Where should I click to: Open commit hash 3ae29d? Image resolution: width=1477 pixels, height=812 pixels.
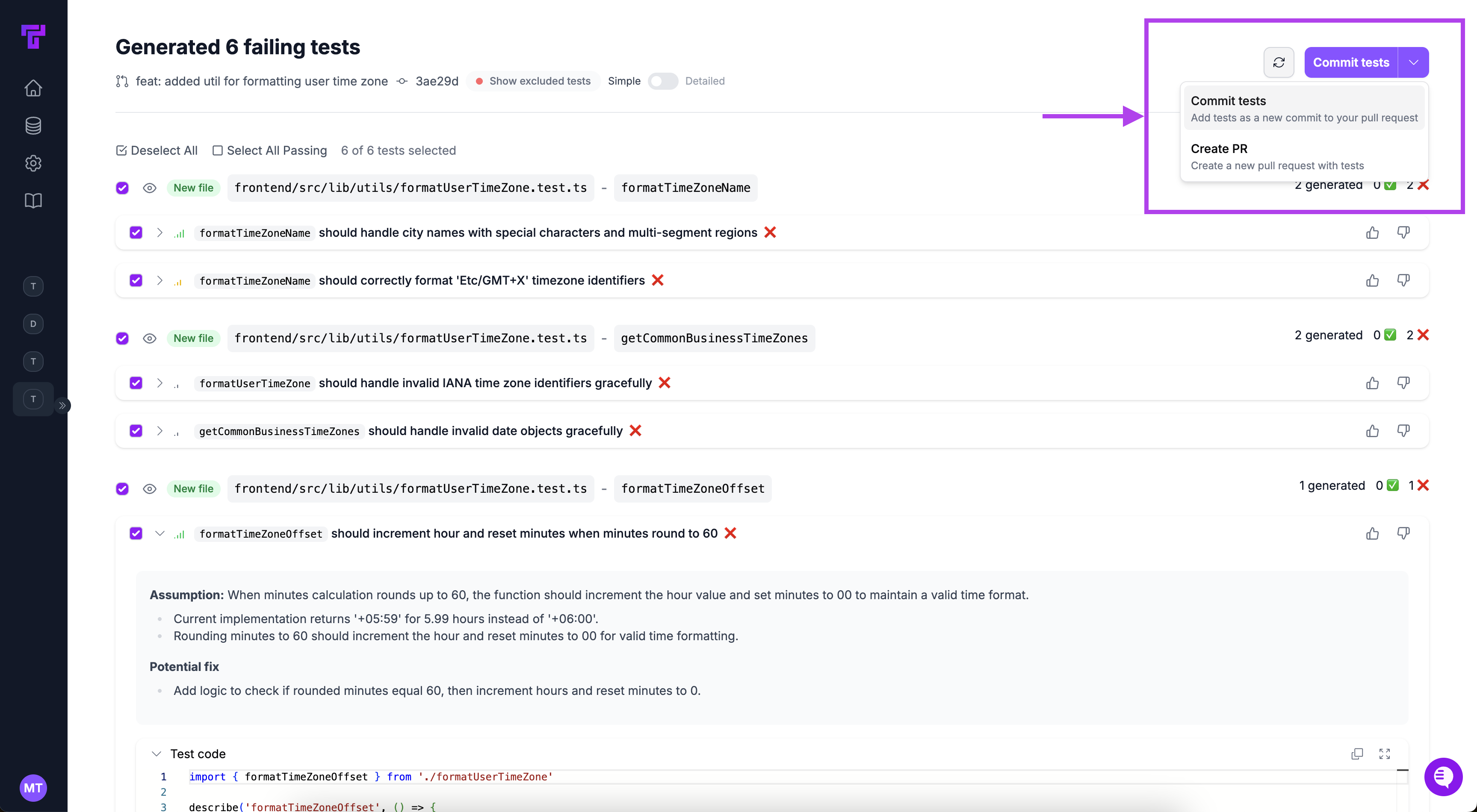tap(437, 81)
